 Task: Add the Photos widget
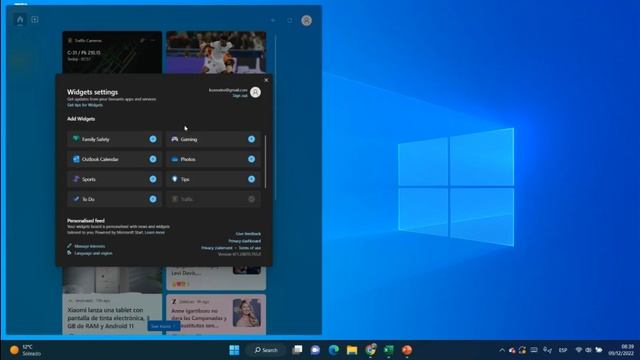point(251,159)
